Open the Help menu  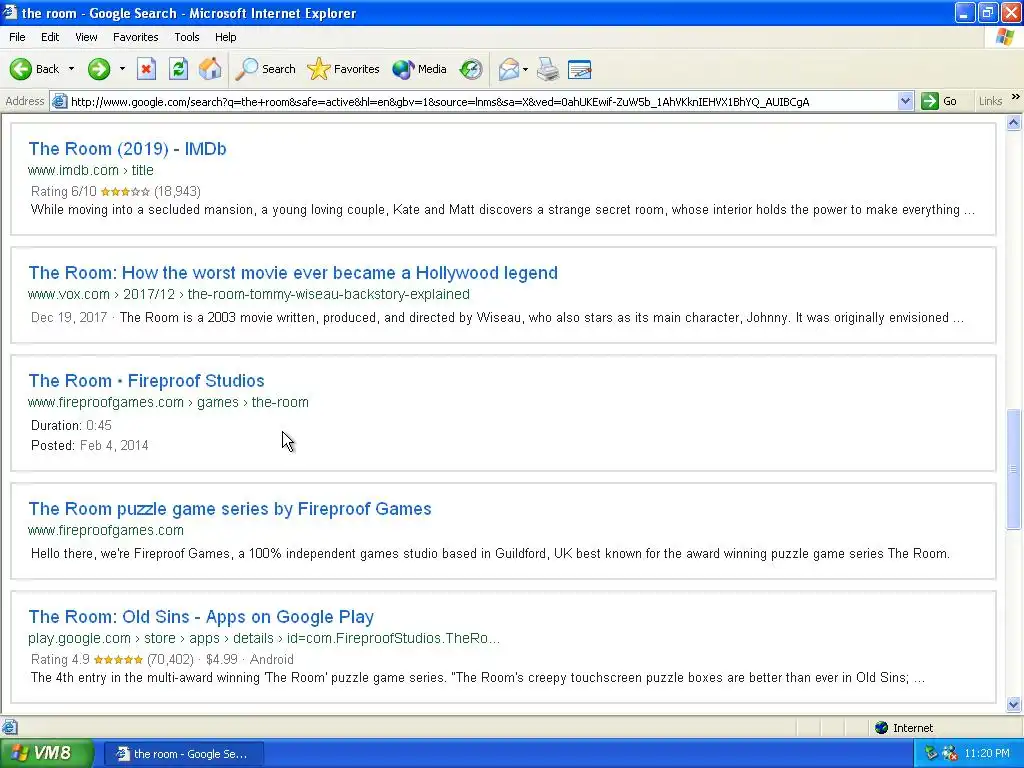[225, 37]
